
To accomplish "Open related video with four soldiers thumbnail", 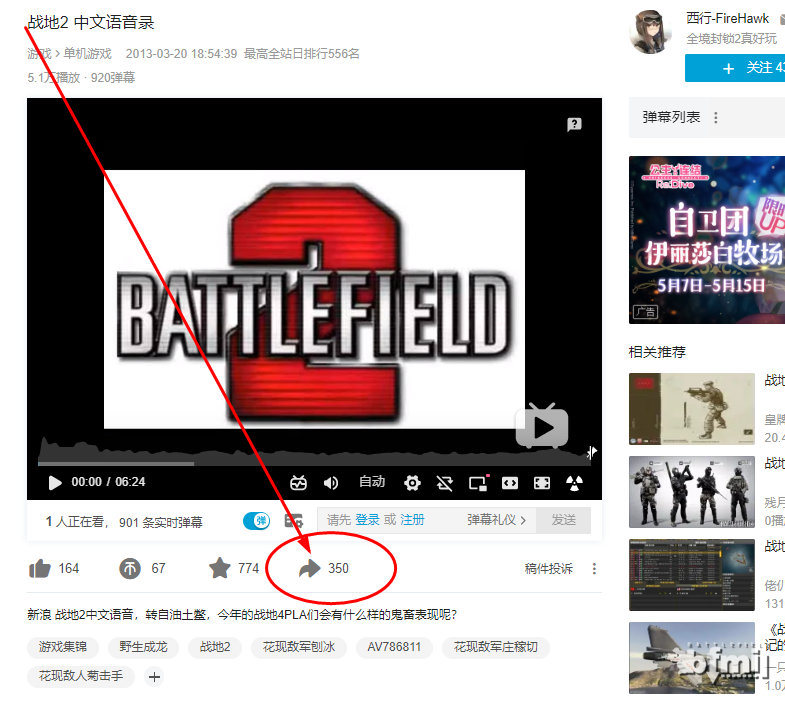I will [x=691, y=492].
